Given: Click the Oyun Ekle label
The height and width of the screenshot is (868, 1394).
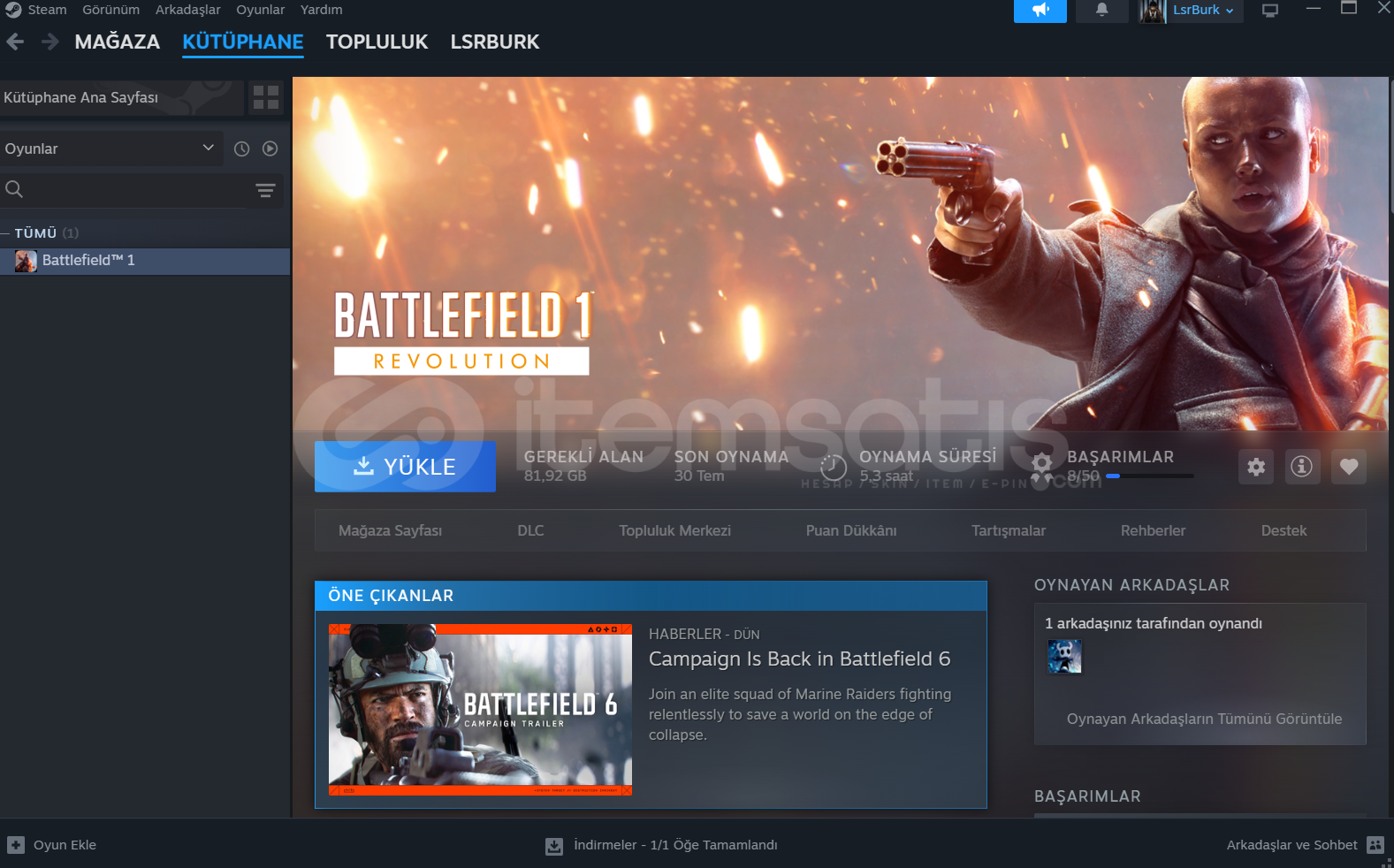Looking at the screenshot, I should point(65,845).
